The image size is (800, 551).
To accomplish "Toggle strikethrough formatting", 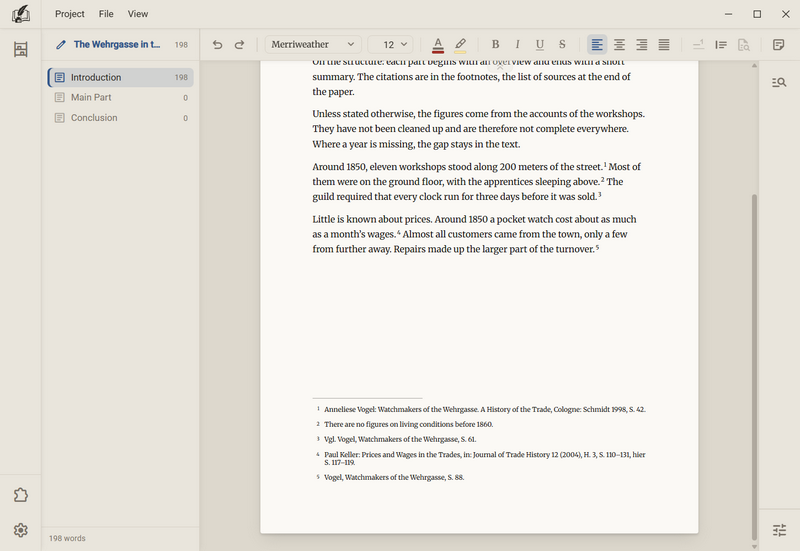I will [x=562, y=44].
